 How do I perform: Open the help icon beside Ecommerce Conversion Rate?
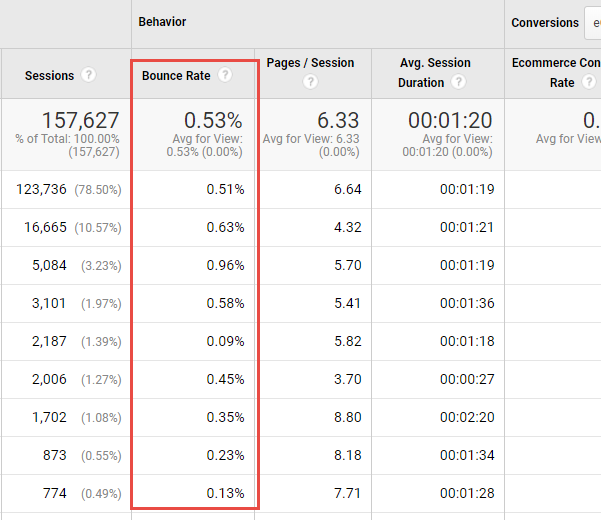coord(589,82)
